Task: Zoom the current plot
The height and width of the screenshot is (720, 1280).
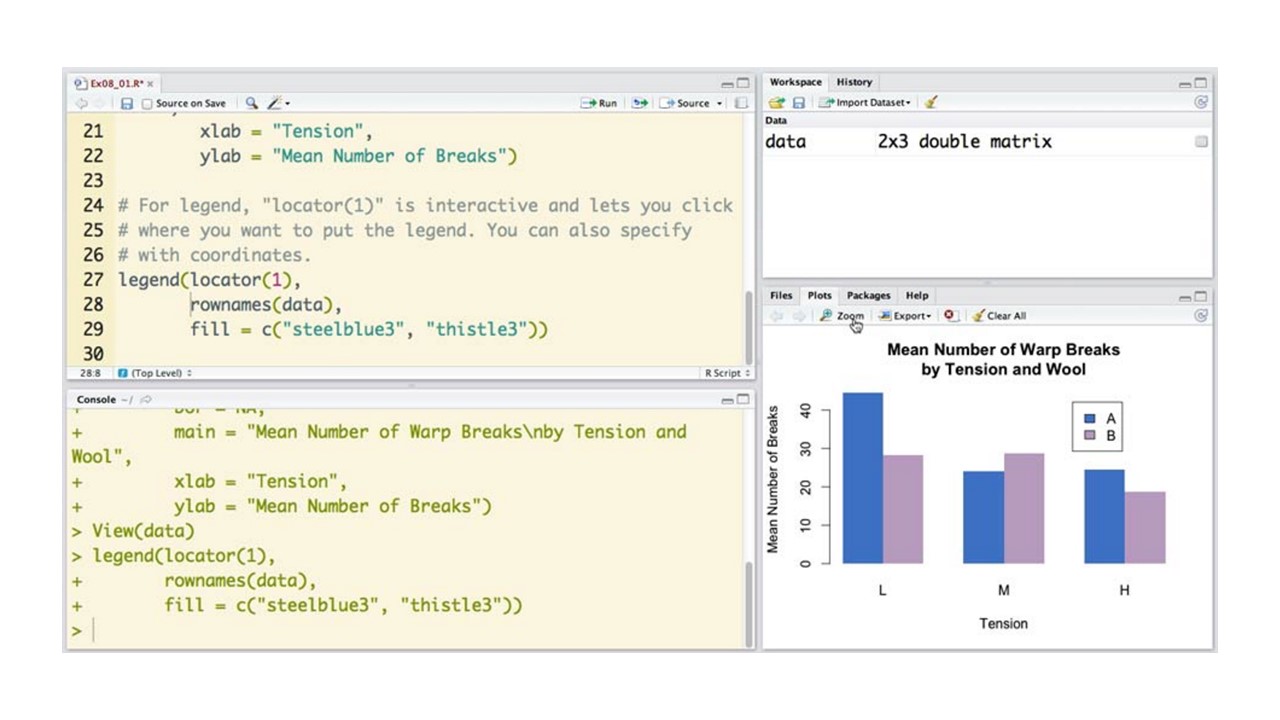Action: click(841, 316)
